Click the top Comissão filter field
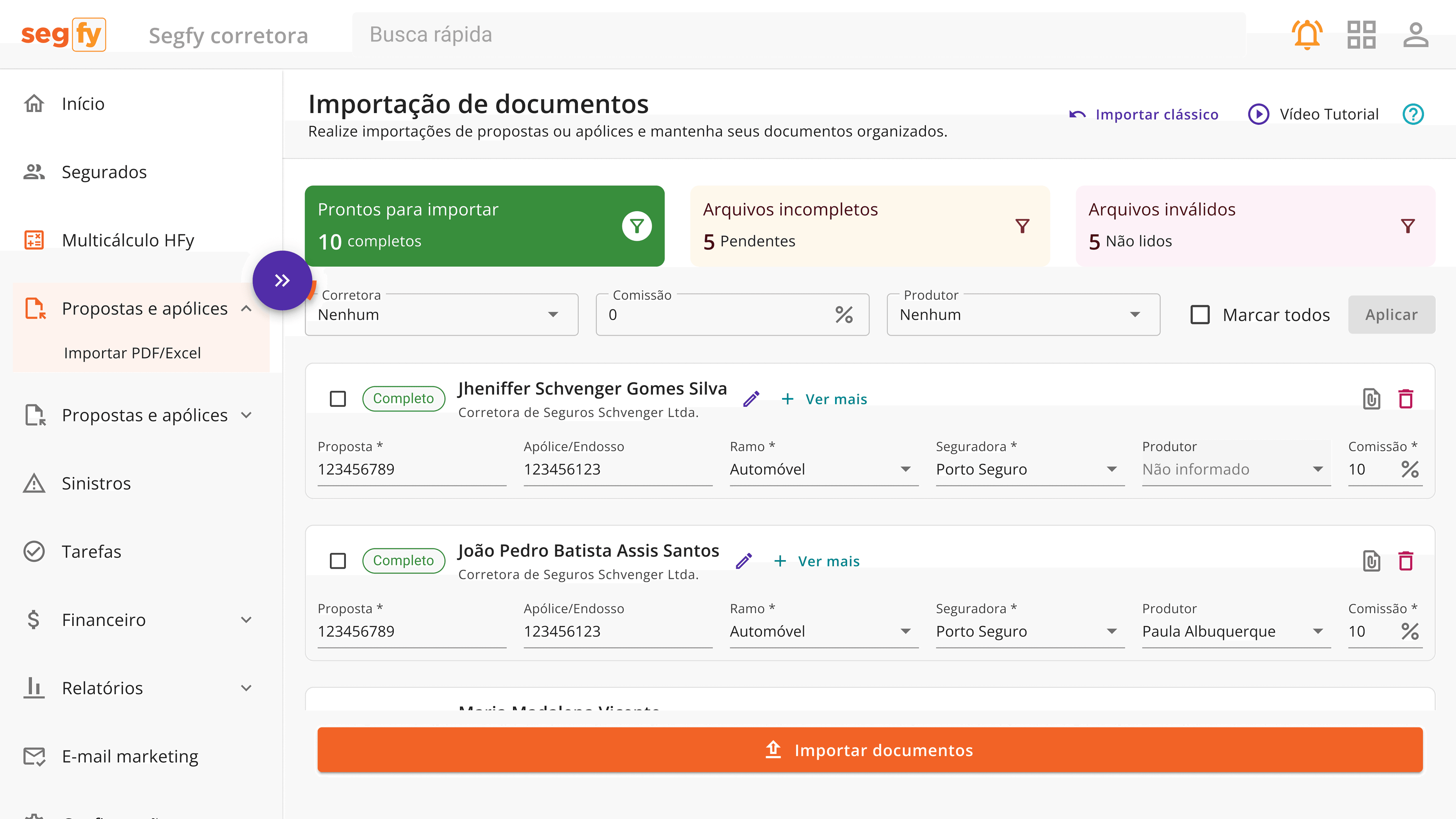 tap(733, 314)
